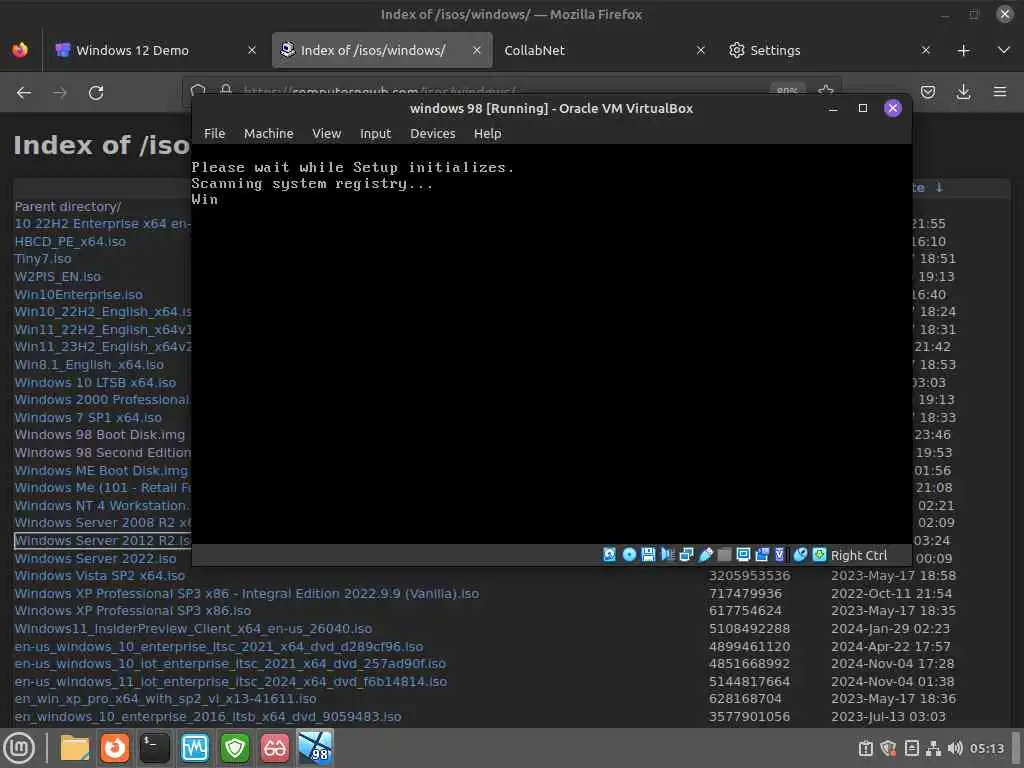Click the display monitor icon in VirtualBox status bar
This screenshot has height=768, width=1024.
coord(743,554)
